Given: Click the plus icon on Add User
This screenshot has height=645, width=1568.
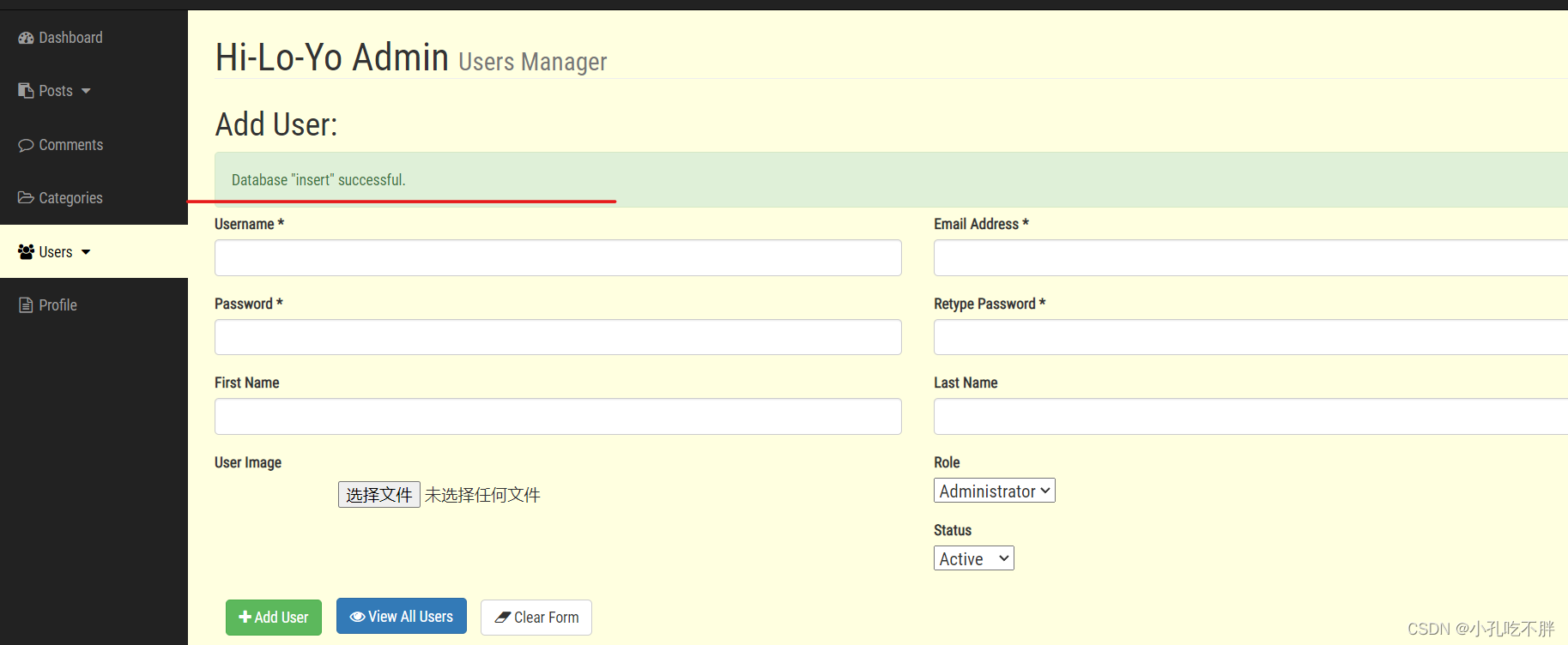Looking at the screenshot, I should (245, 617).
